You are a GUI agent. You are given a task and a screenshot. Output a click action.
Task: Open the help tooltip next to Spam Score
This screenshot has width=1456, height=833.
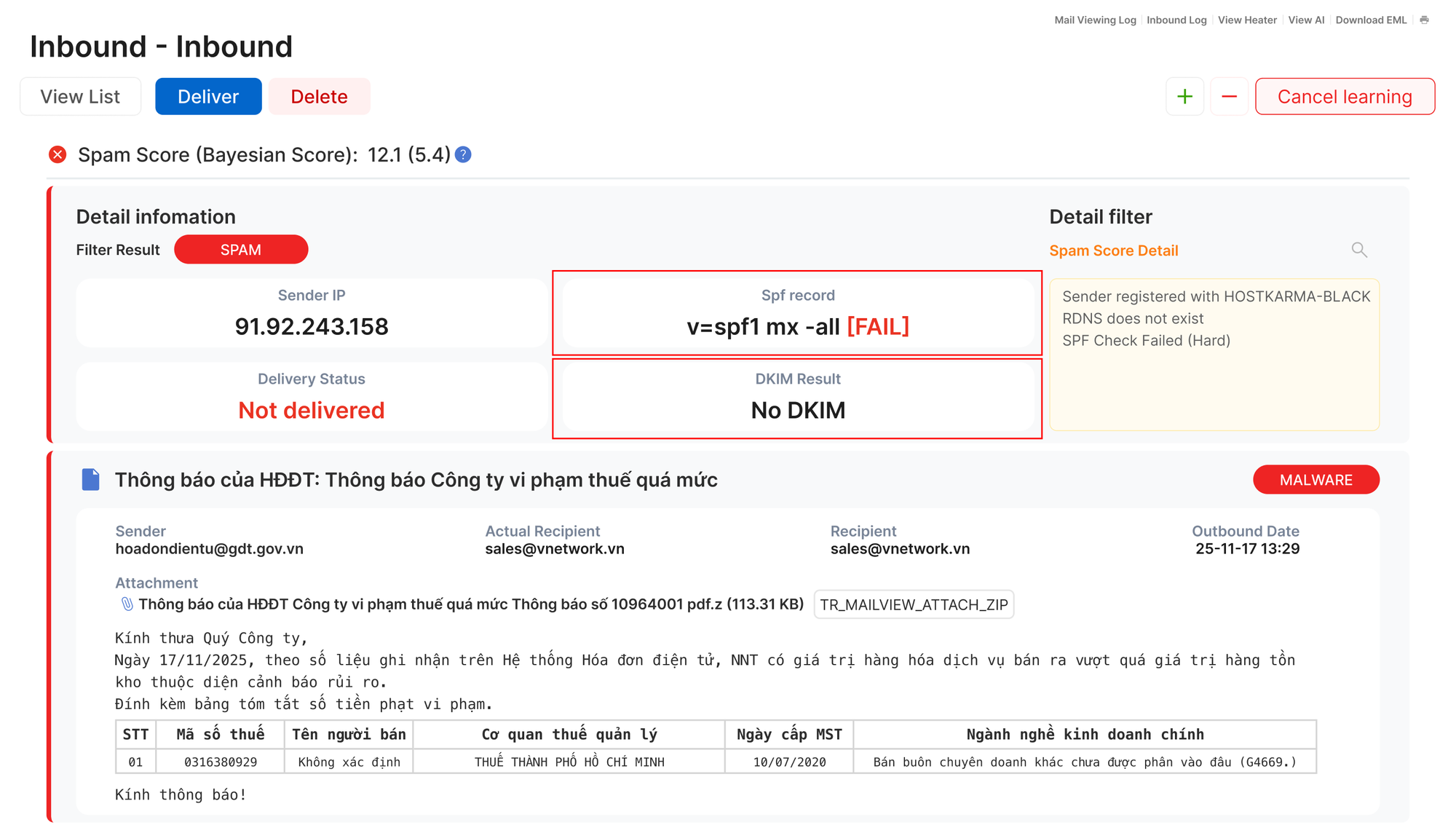464,154
